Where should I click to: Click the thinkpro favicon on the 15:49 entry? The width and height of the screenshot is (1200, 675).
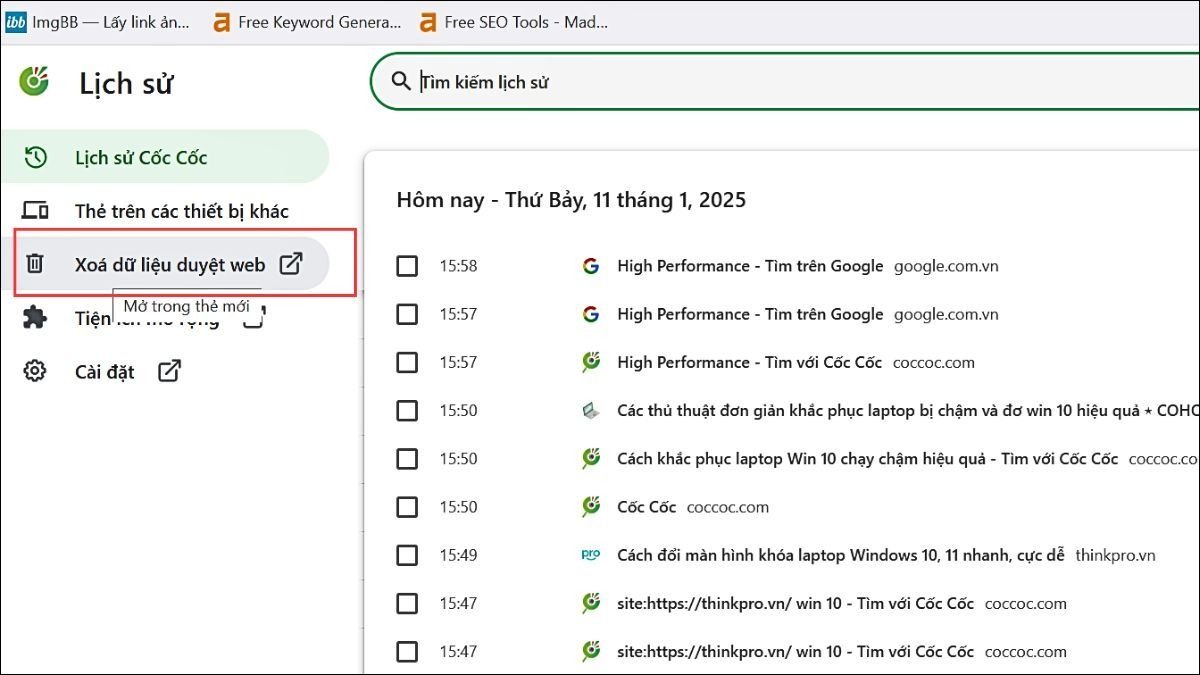pos(591,555)
